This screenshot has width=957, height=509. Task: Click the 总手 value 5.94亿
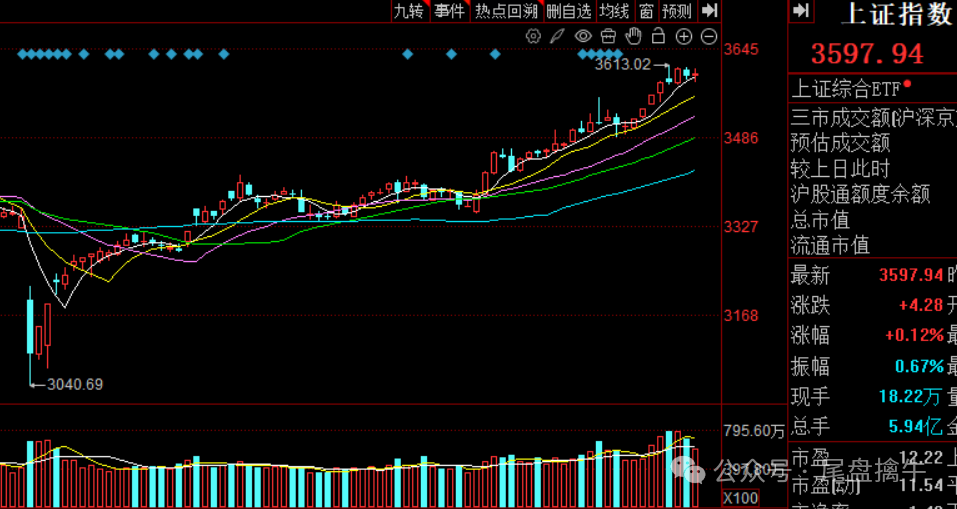tap(915, 427)
